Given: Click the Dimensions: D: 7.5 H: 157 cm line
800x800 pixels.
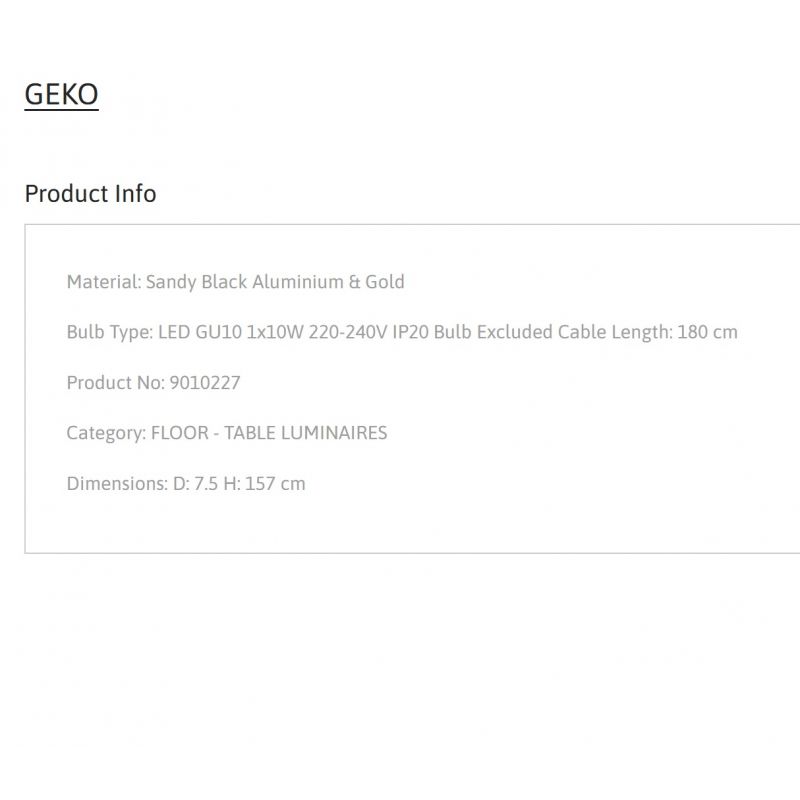Looking at the screenshot, I should tap(186, 484).
